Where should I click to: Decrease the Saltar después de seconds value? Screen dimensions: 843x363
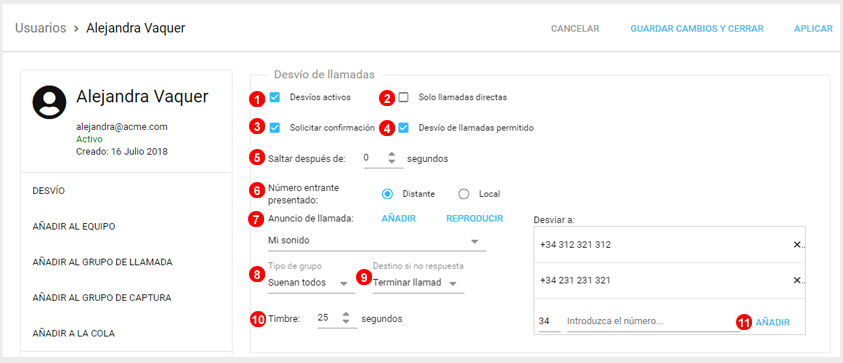(392, 162)
